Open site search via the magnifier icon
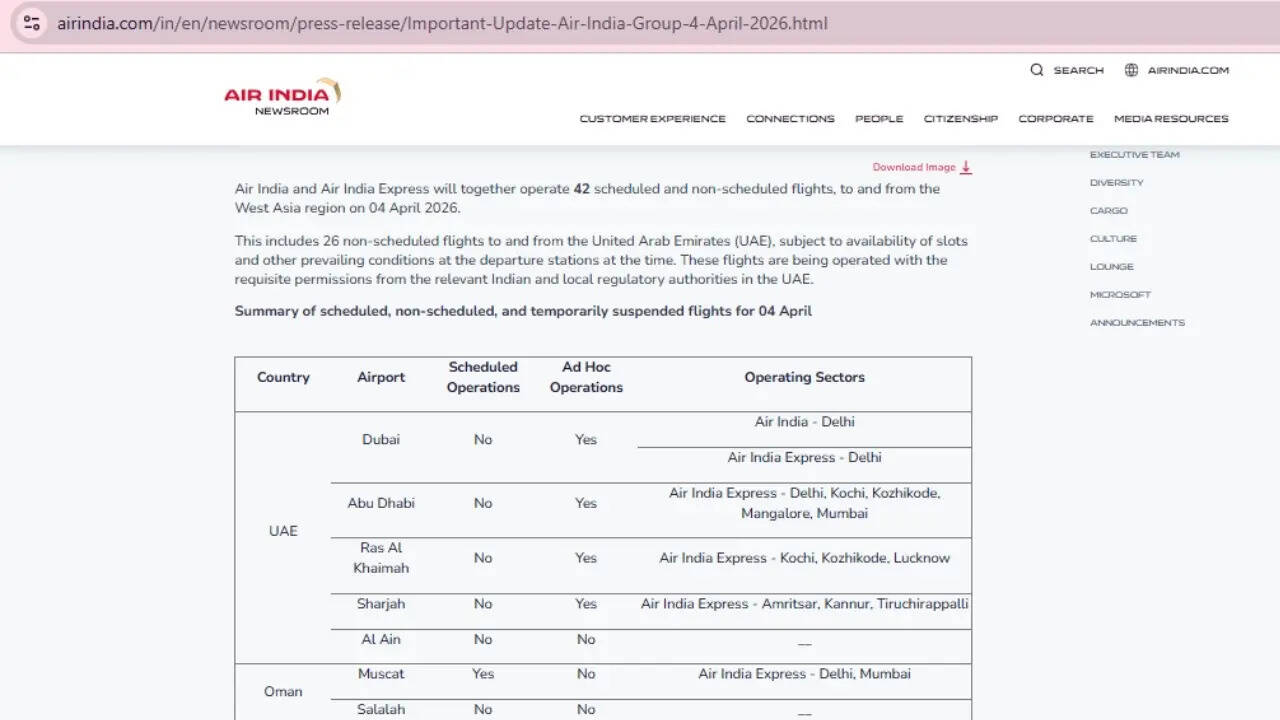Viewport: 1280px width, 720px height. (x=1037, y=70)
